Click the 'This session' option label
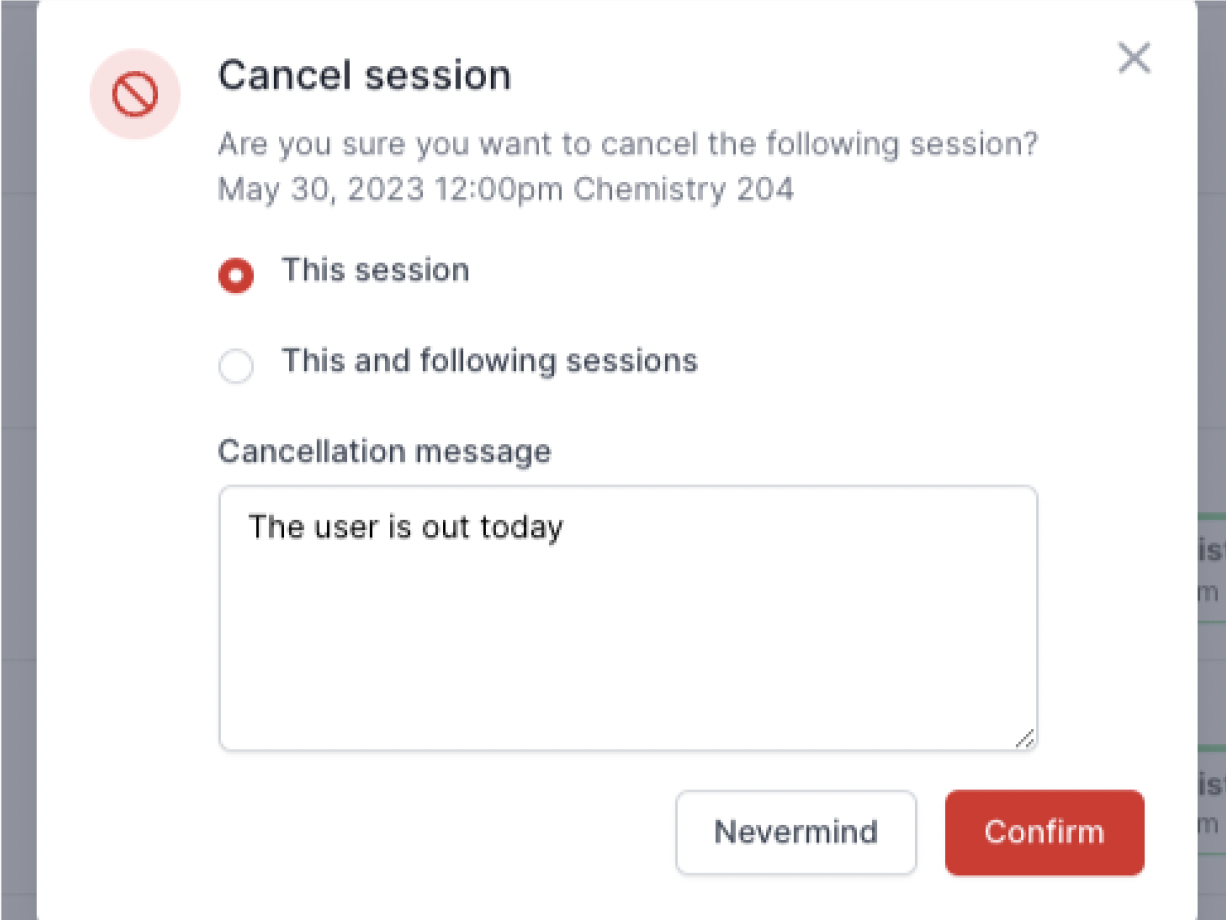1226x920 pixels. click(375, 270)
